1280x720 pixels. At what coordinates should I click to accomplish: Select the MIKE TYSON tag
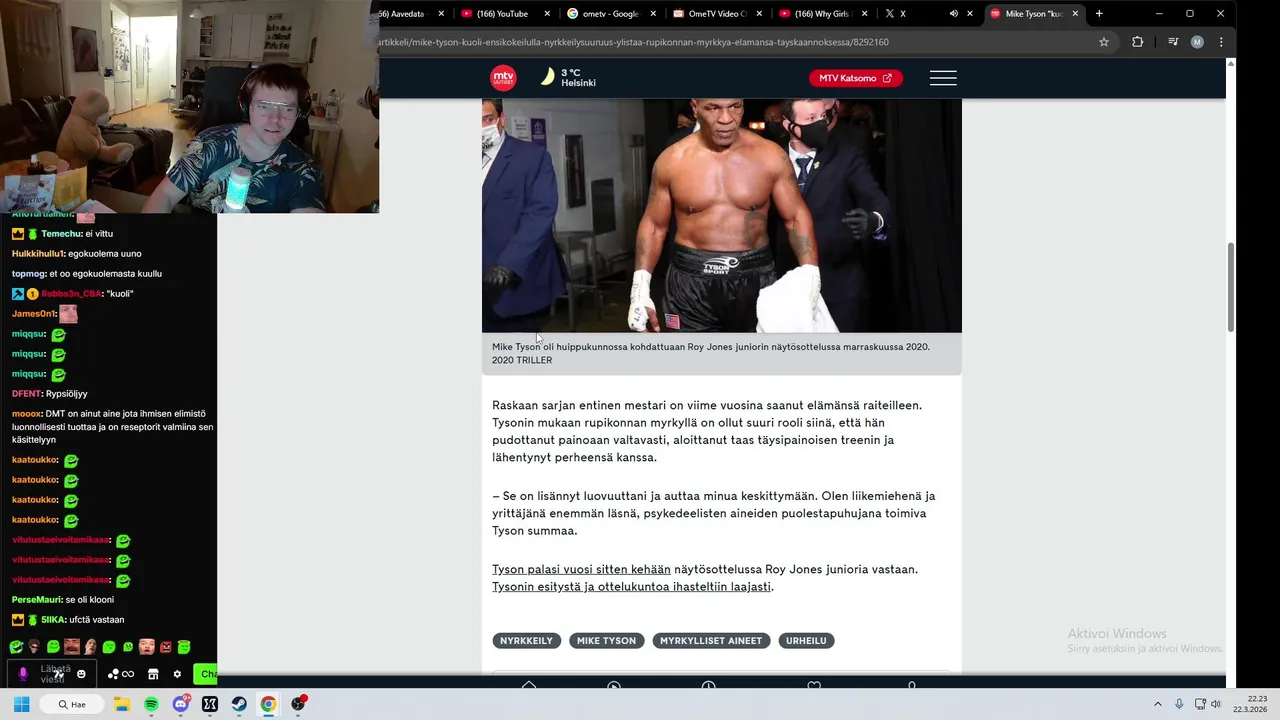click(606, 641)
